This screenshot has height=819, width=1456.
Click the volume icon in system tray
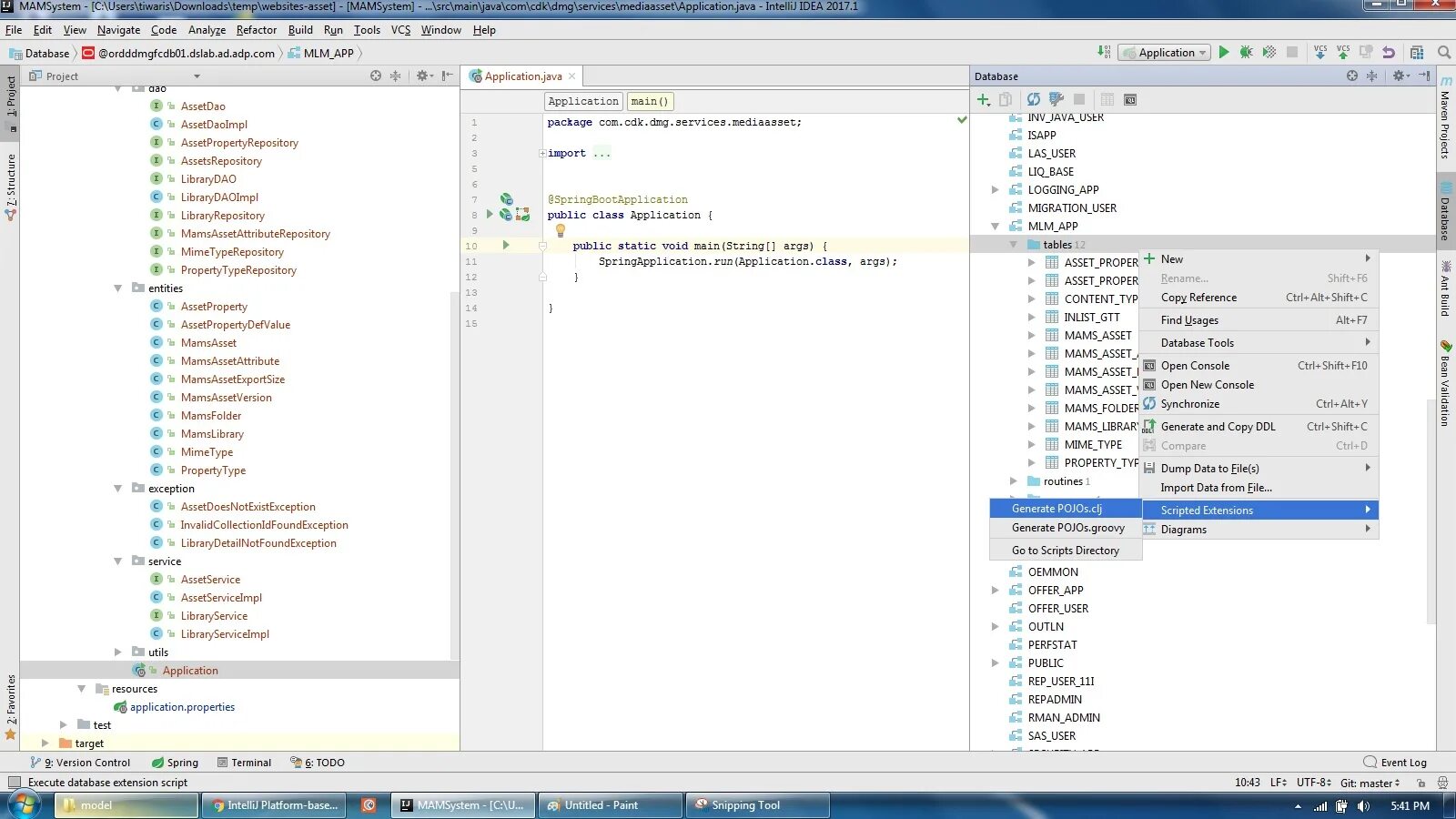[1363, 806]
